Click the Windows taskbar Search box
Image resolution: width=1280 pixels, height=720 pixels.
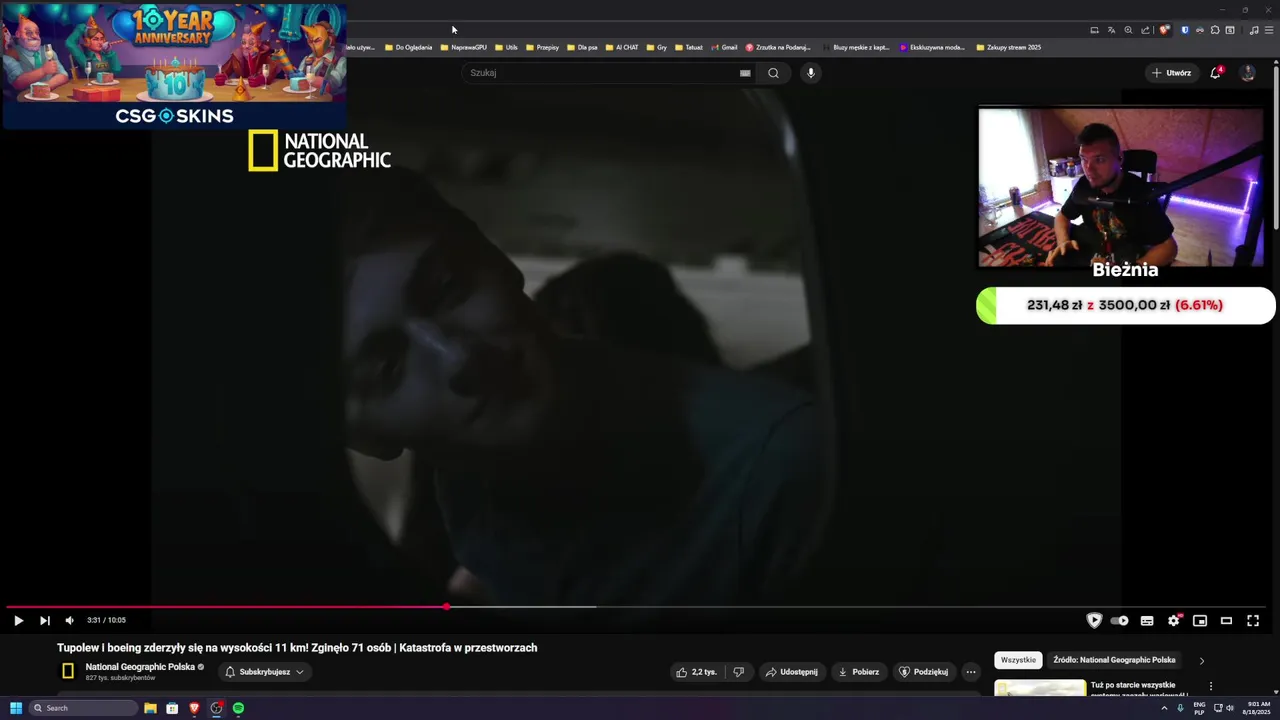83,708
